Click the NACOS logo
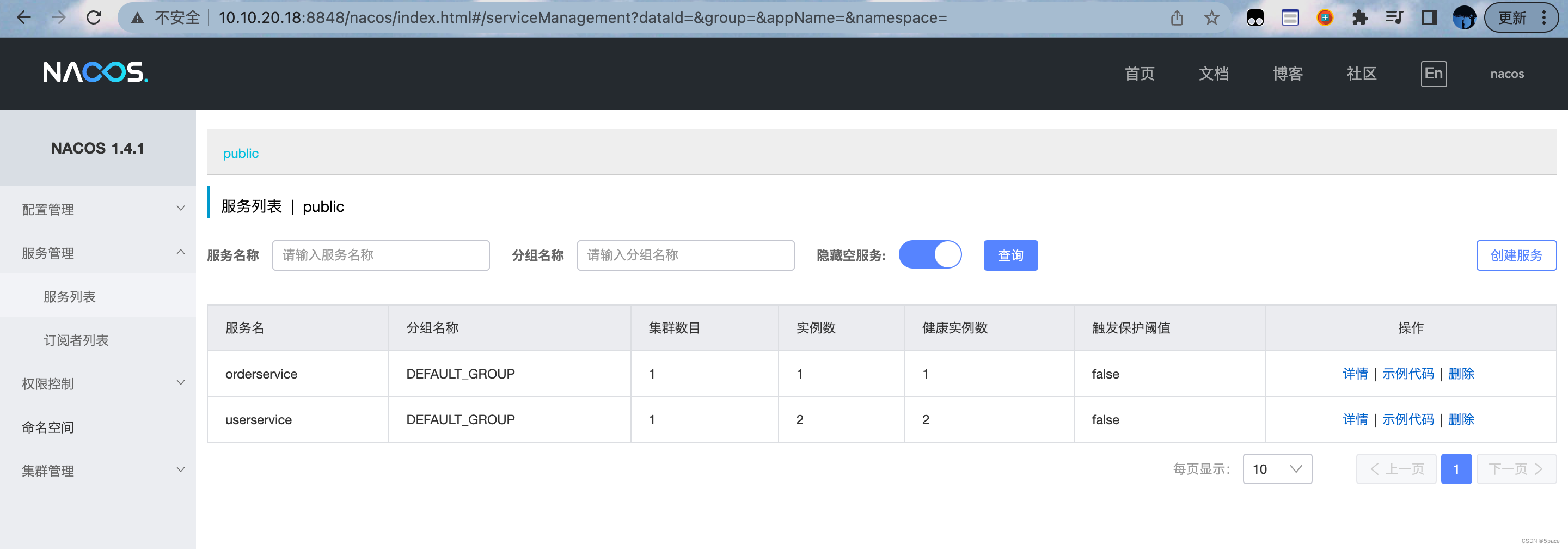This screenshot has height=549, width=1568. point(96,72)
